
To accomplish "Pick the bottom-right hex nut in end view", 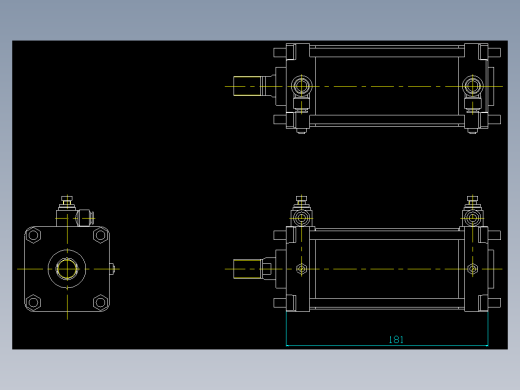I will (101, 303).
